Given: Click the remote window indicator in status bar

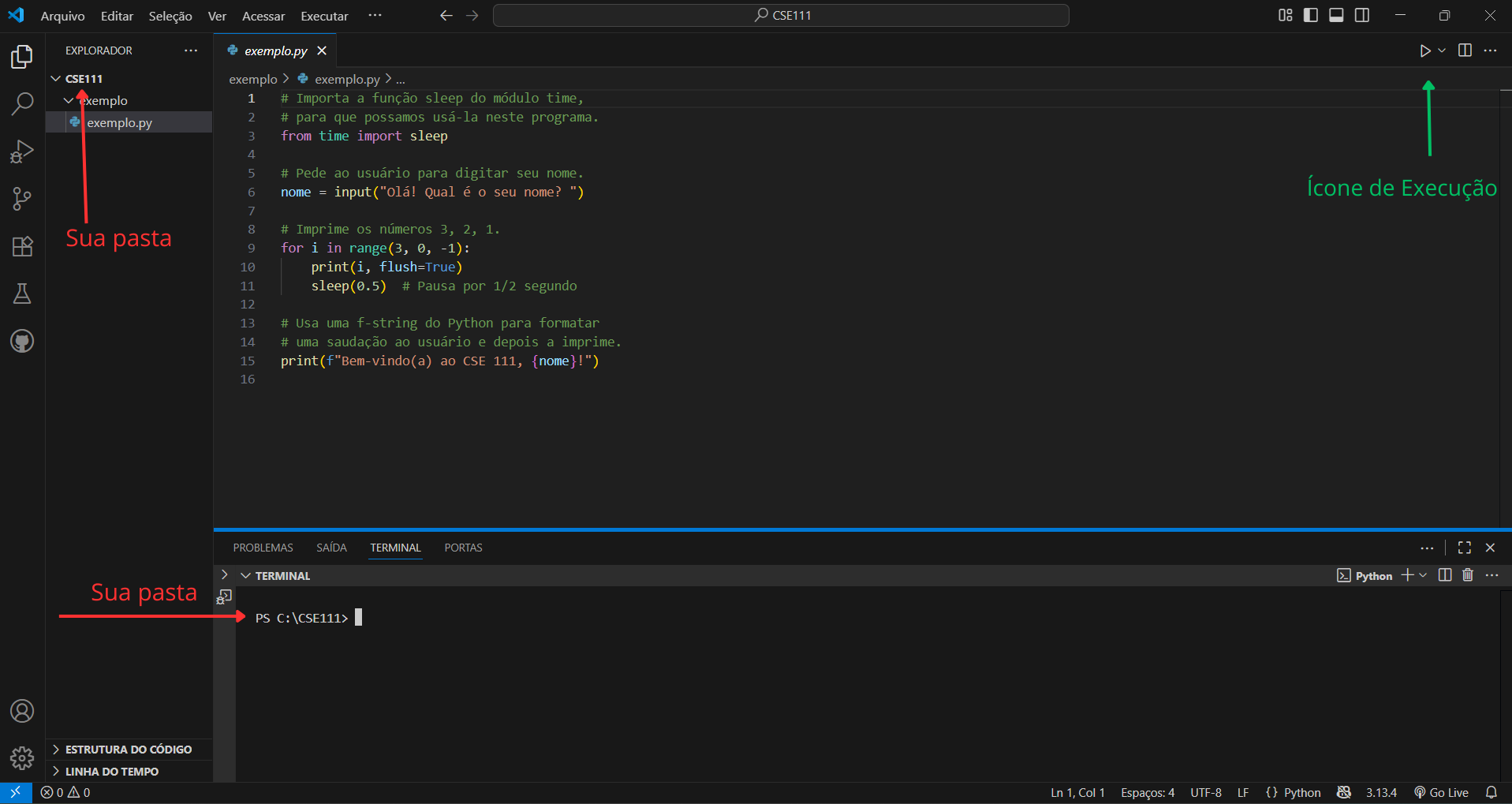Looking at the screenshot, I should pyautogui.click(x=16, y=792).
